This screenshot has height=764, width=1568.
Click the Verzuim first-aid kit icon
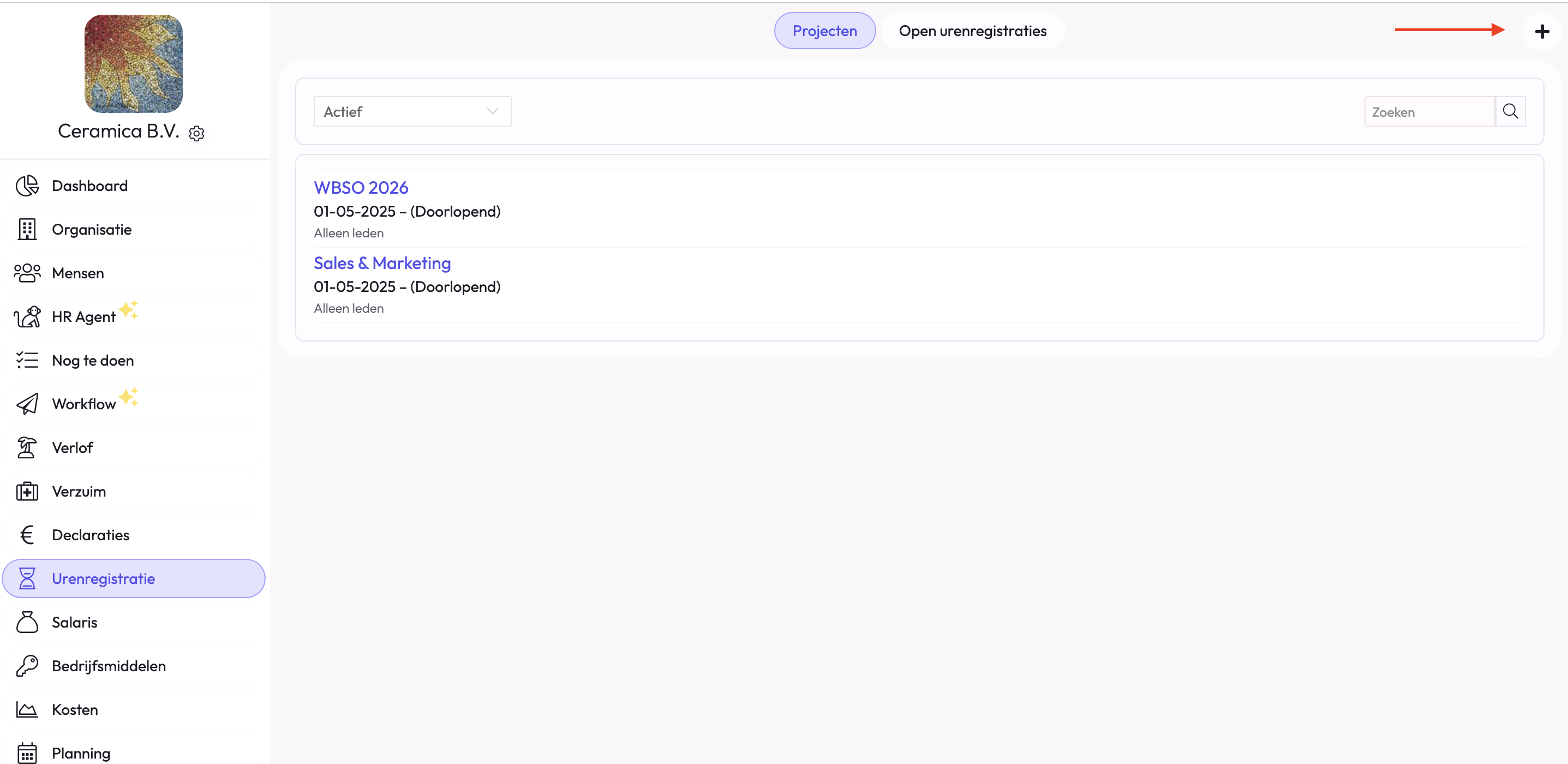pyautogui.click(x=27, y=491)
